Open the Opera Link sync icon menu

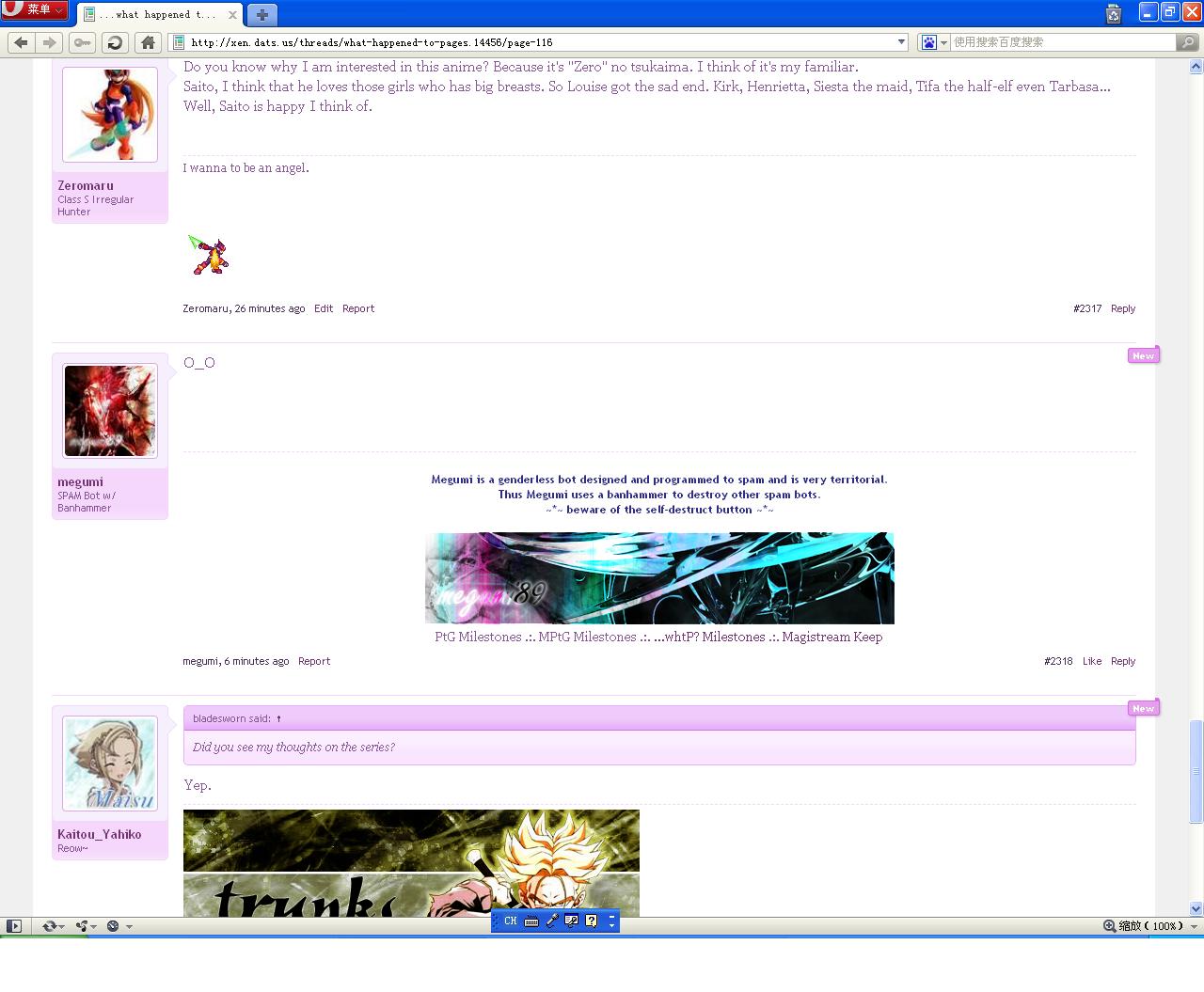pyautogui.click(x=54, y=926)
